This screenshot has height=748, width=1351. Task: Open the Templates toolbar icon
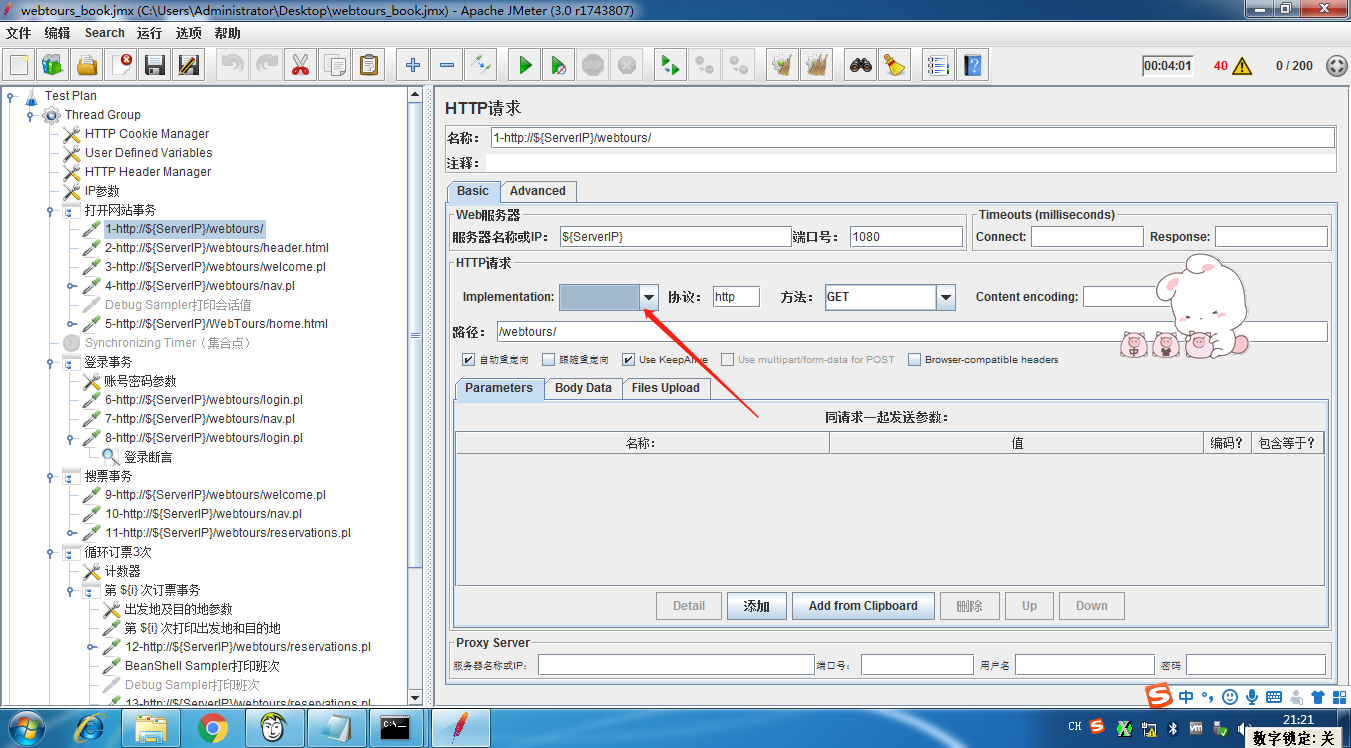point(53,65)
